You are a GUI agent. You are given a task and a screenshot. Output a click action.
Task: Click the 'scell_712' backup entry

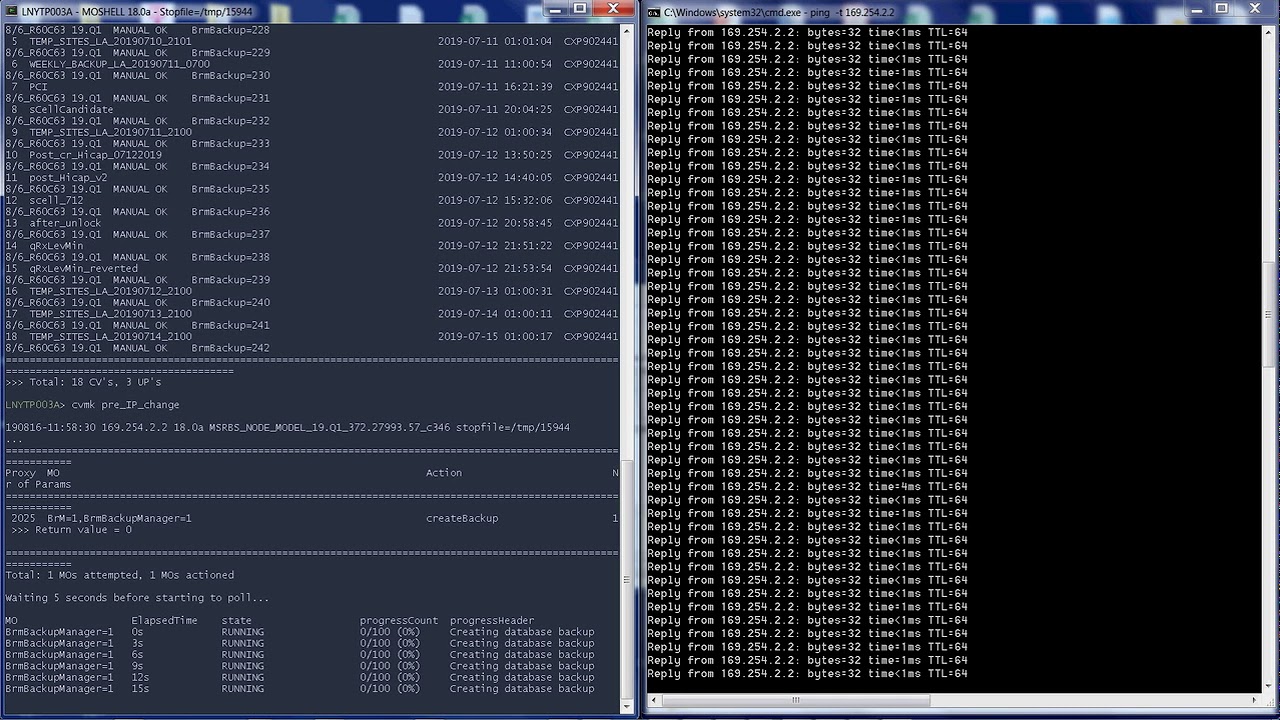coord(56,200)
